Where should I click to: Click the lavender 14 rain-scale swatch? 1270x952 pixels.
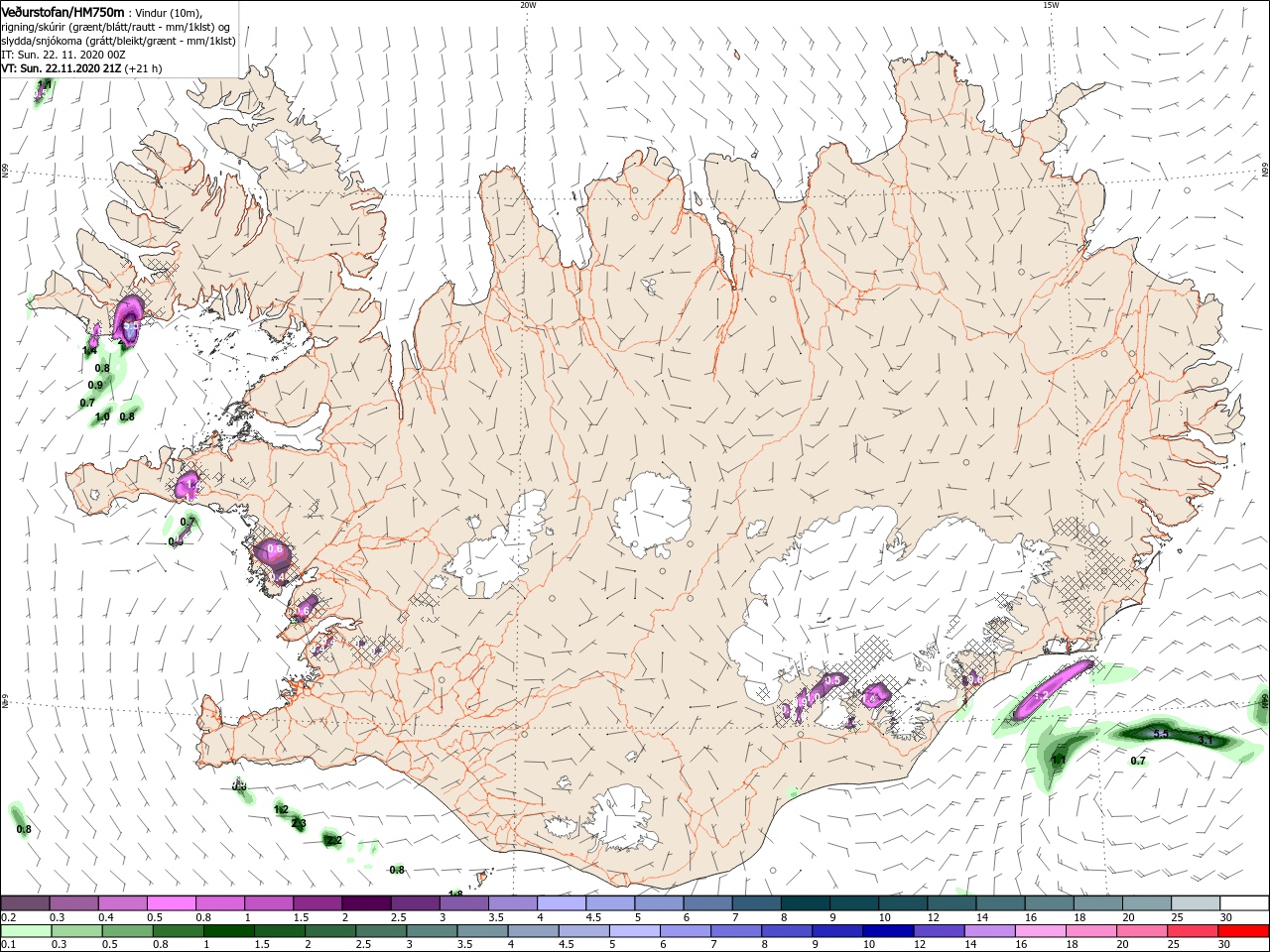coord(988,931)
